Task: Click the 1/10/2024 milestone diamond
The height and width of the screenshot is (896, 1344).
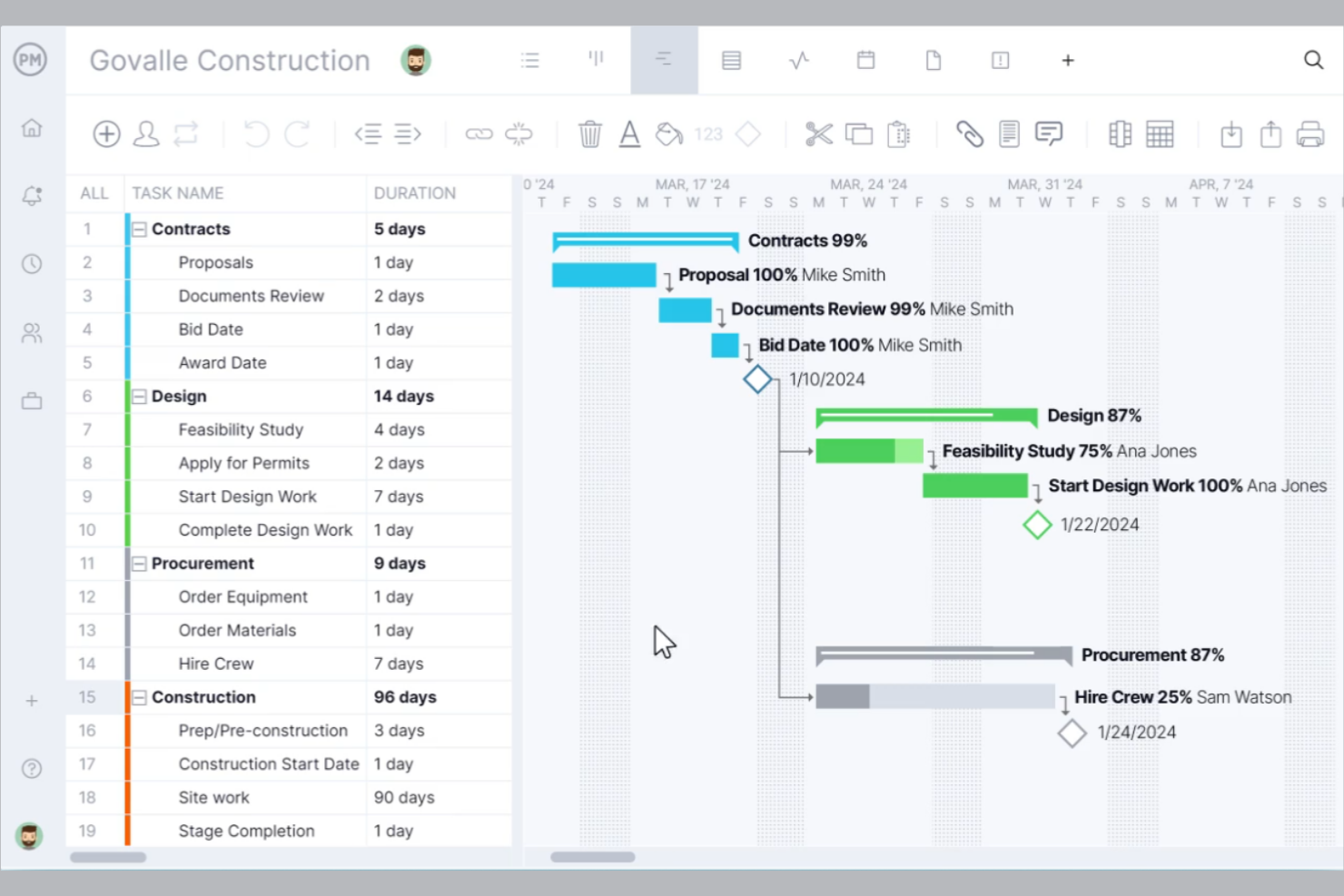Action: click(x=757, y=379)
